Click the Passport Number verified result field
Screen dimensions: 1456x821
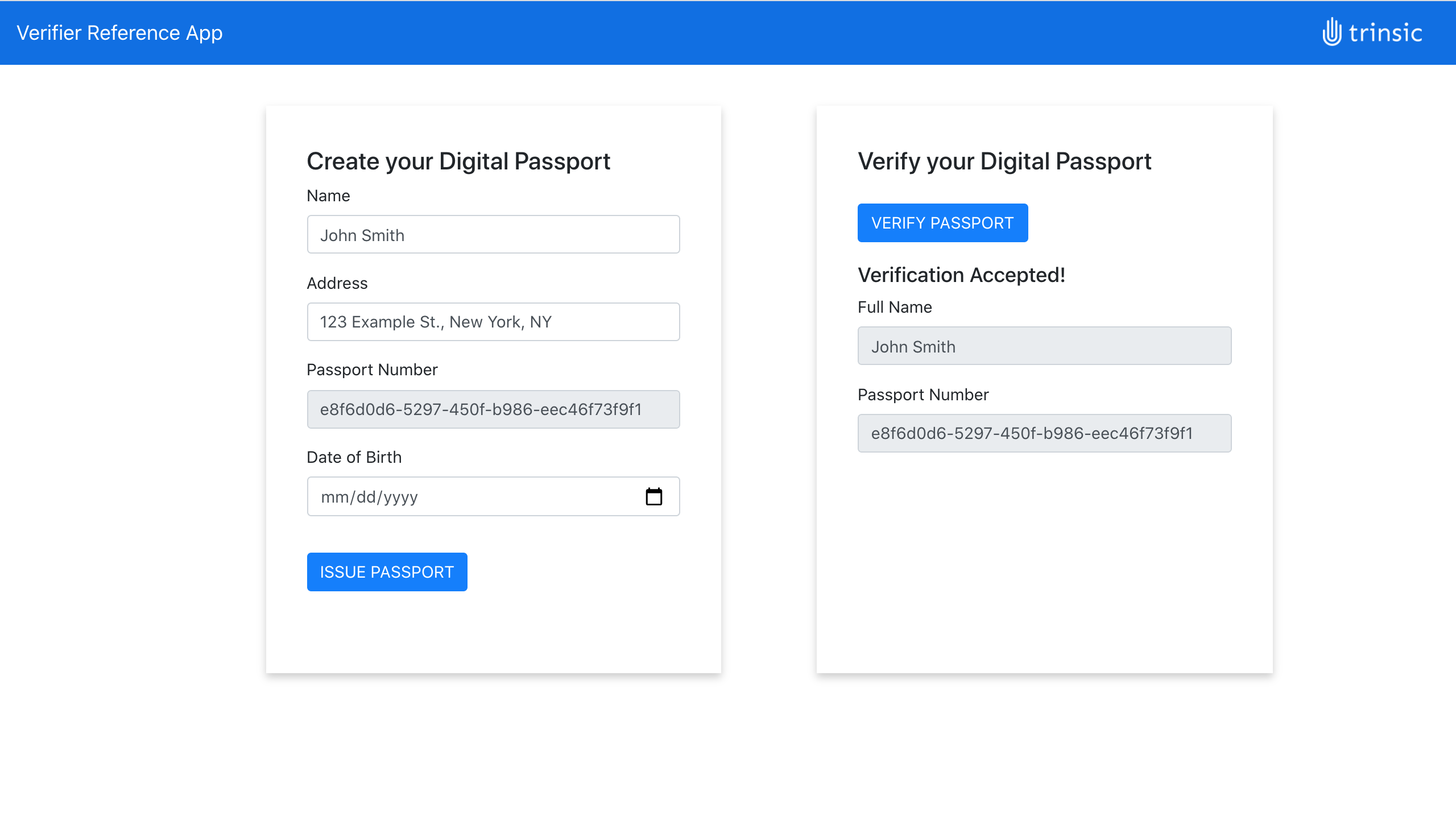1045,433
